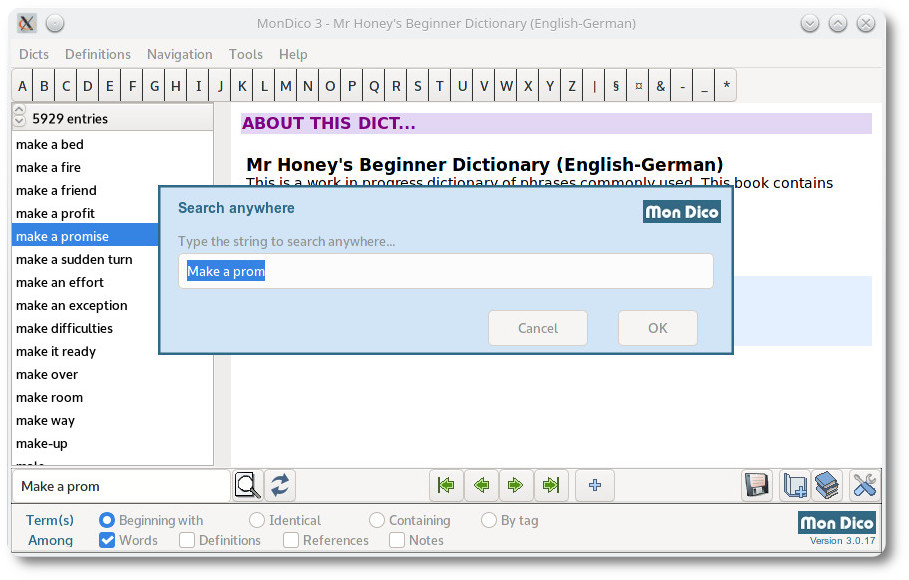Screen dimensions: 909x580
Task: Select the Containing radio button
Action: 377,520
